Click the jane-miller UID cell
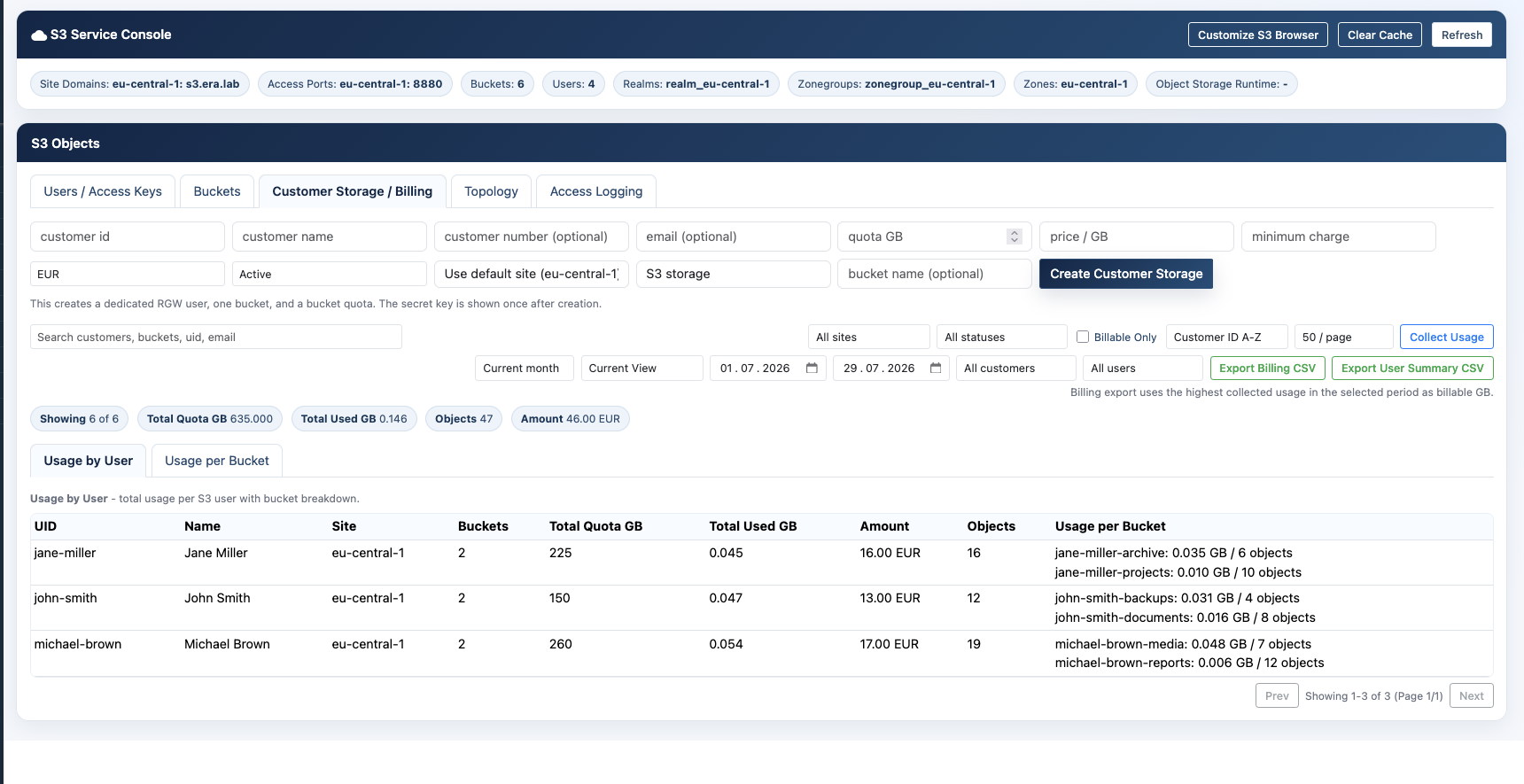Viewport: 1524px width, 784px height. click(x=65, y=553)
